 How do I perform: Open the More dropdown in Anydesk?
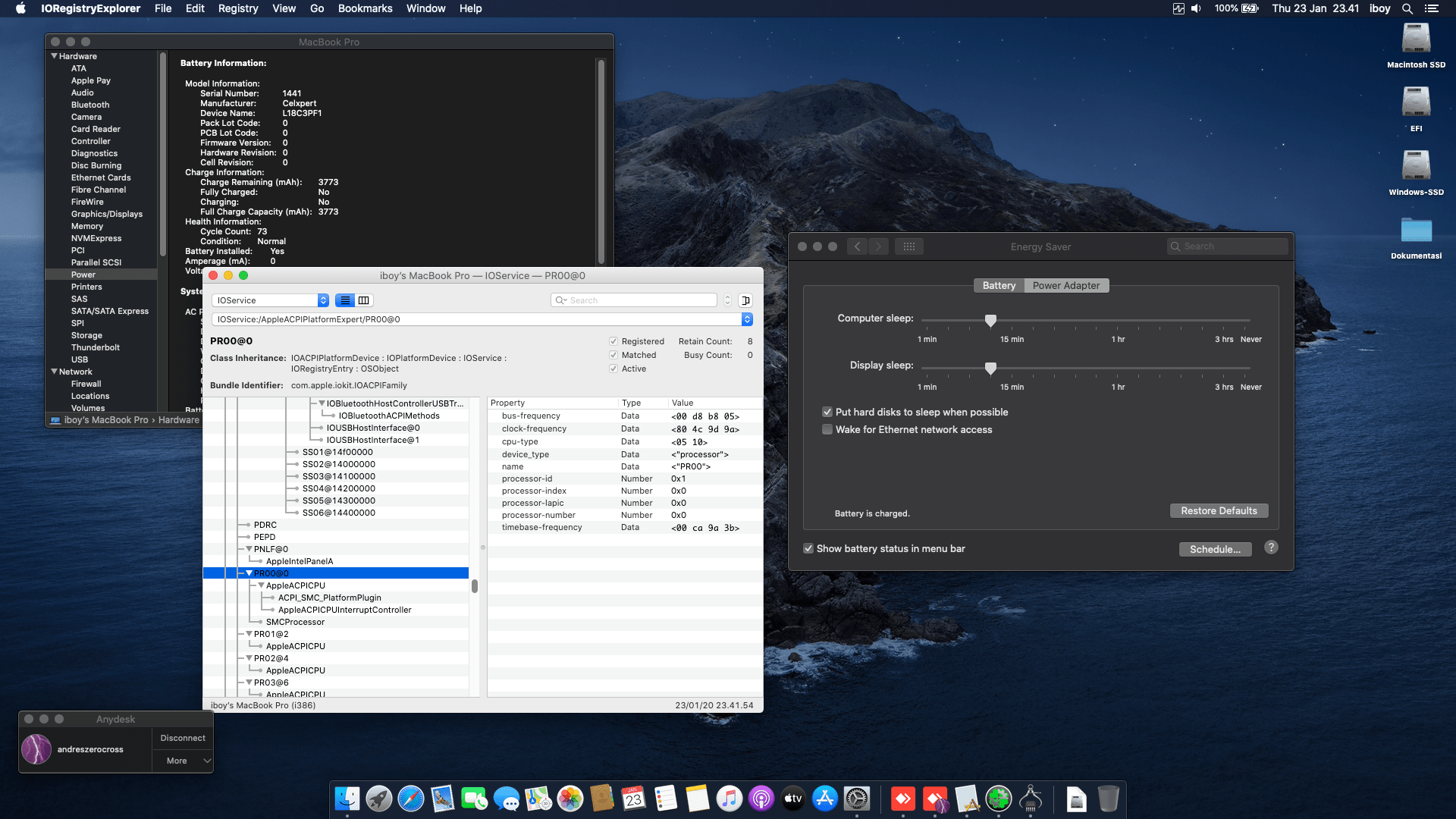(x=183, y=761)
